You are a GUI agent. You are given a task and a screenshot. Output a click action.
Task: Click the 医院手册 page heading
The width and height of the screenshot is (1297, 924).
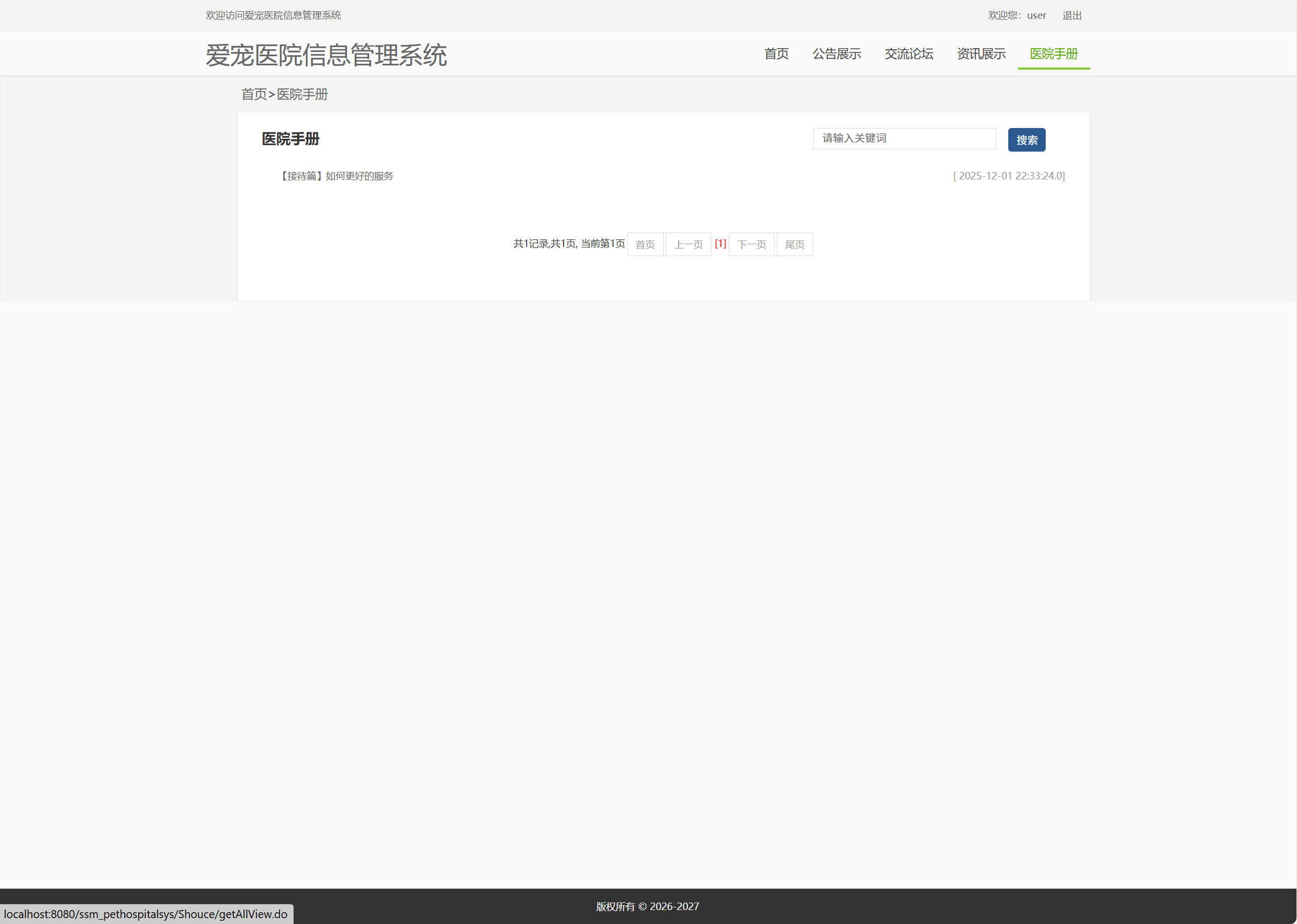click(x=290, y=139)
